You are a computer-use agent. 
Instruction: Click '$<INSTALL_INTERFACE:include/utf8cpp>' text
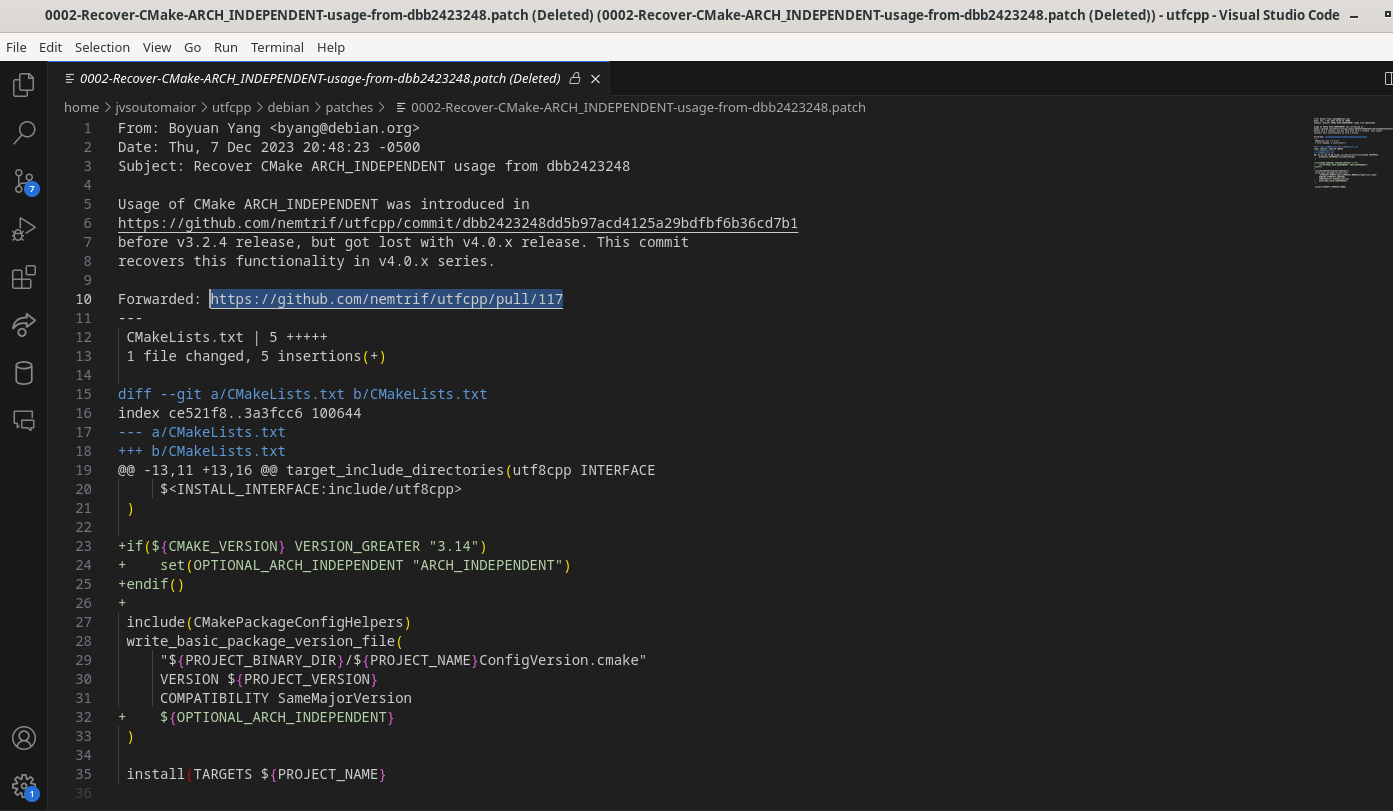click(x=311, y=489)
